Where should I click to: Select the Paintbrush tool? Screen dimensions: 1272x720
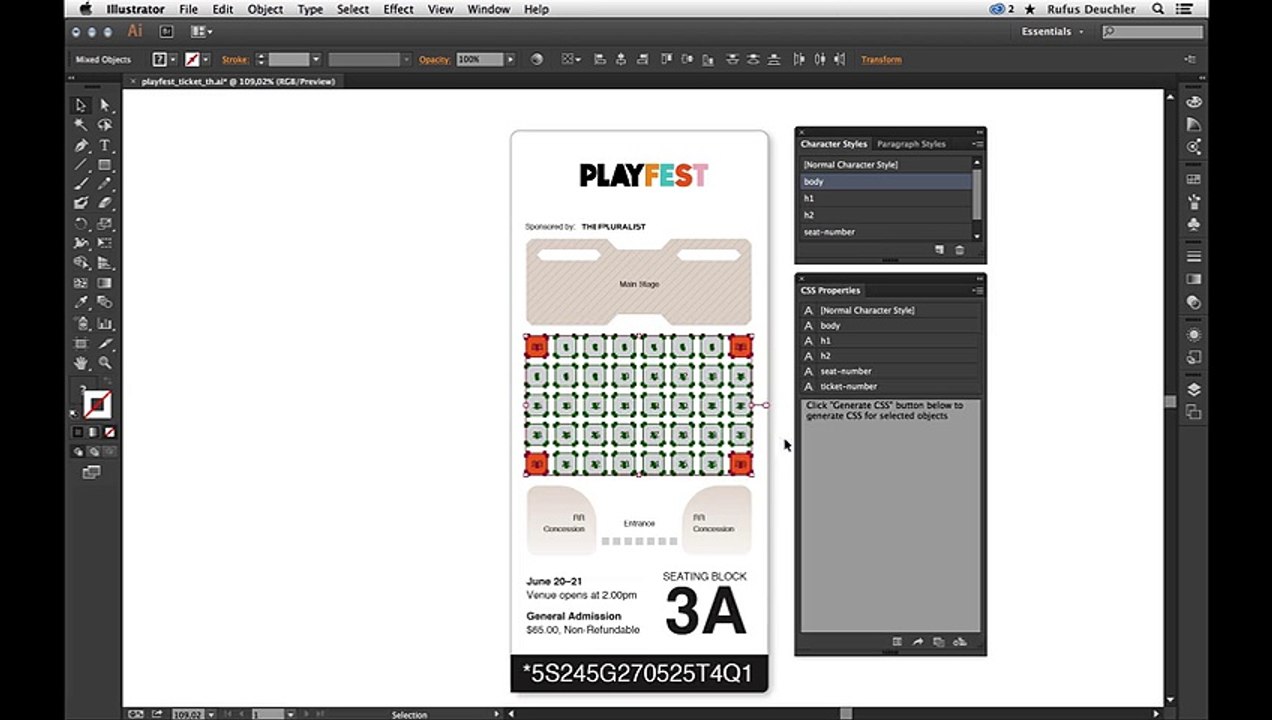81,184
